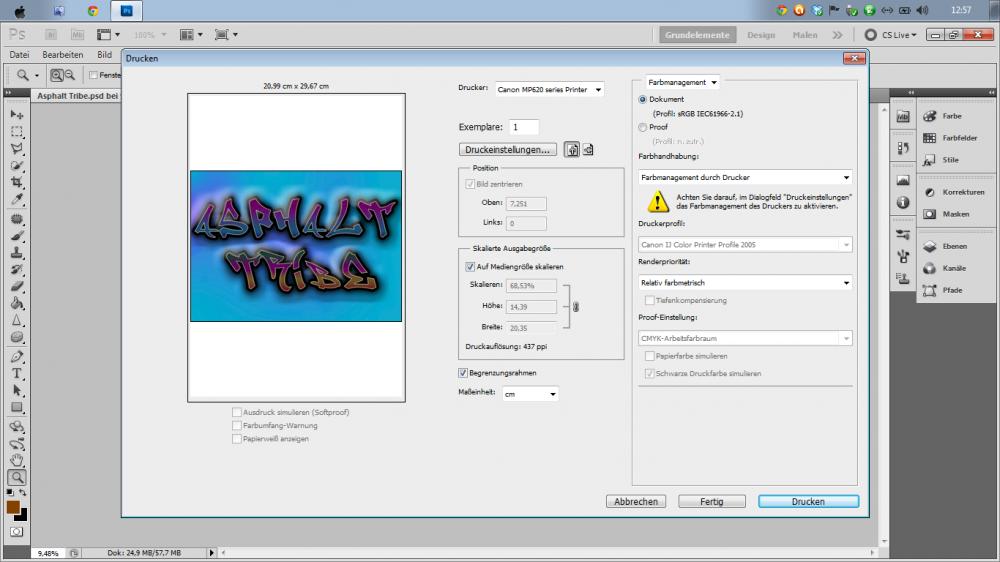Select the Rectangle shape tool
Viewport: 1000px width, 562px height.
(17, 407)
